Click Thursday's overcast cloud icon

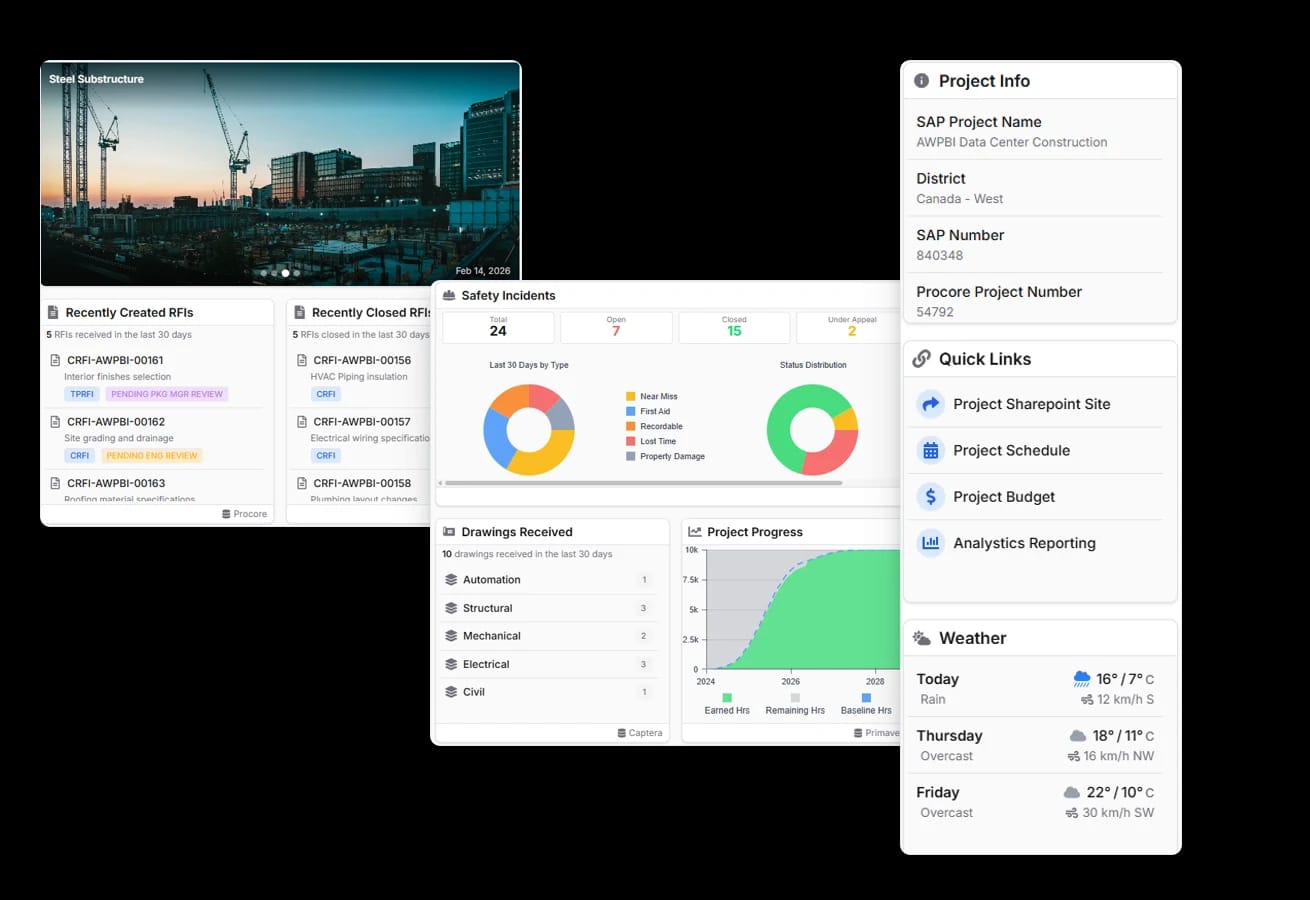pos(1078,736)
